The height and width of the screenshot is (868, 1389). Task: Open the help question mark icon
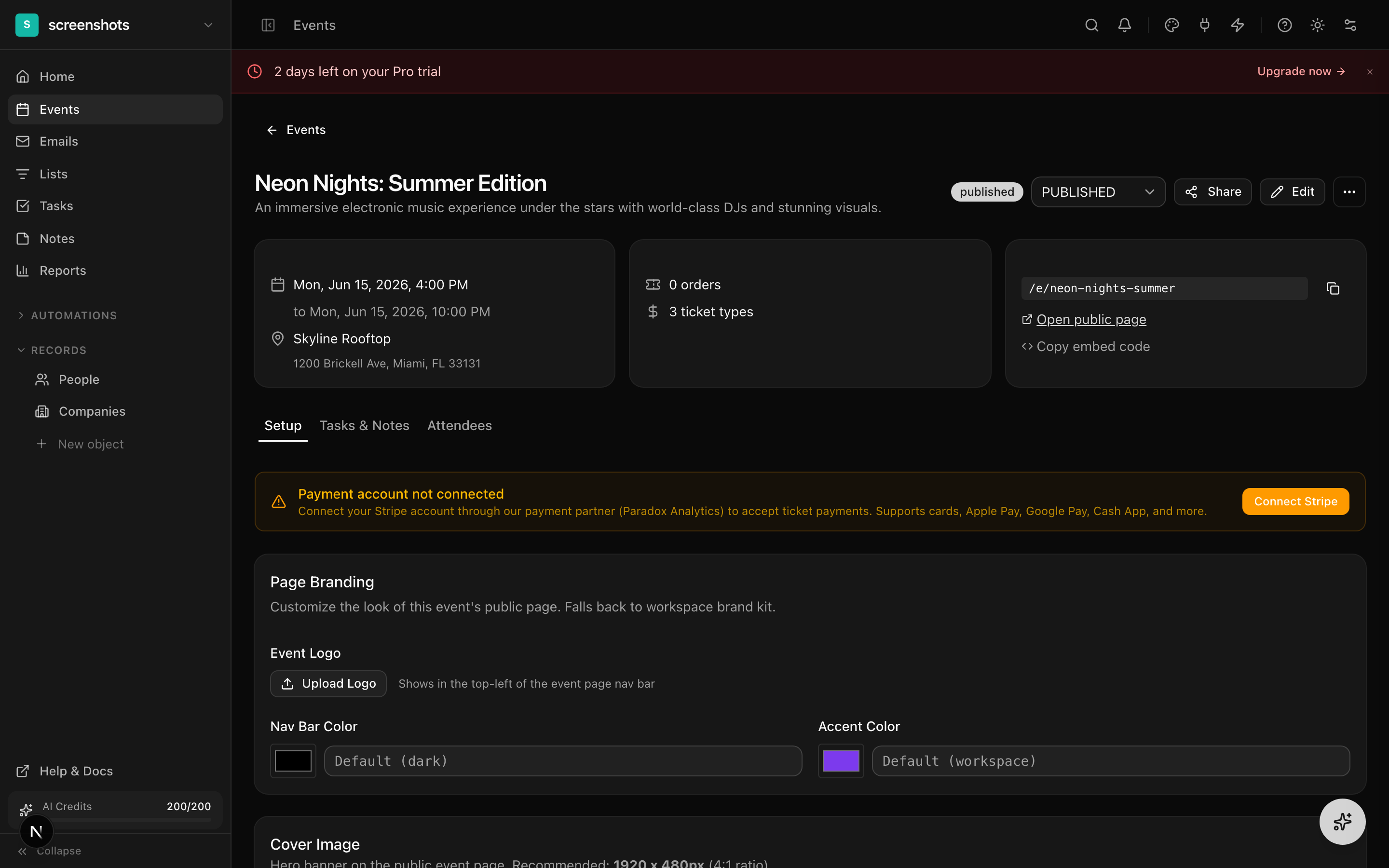1284,25
